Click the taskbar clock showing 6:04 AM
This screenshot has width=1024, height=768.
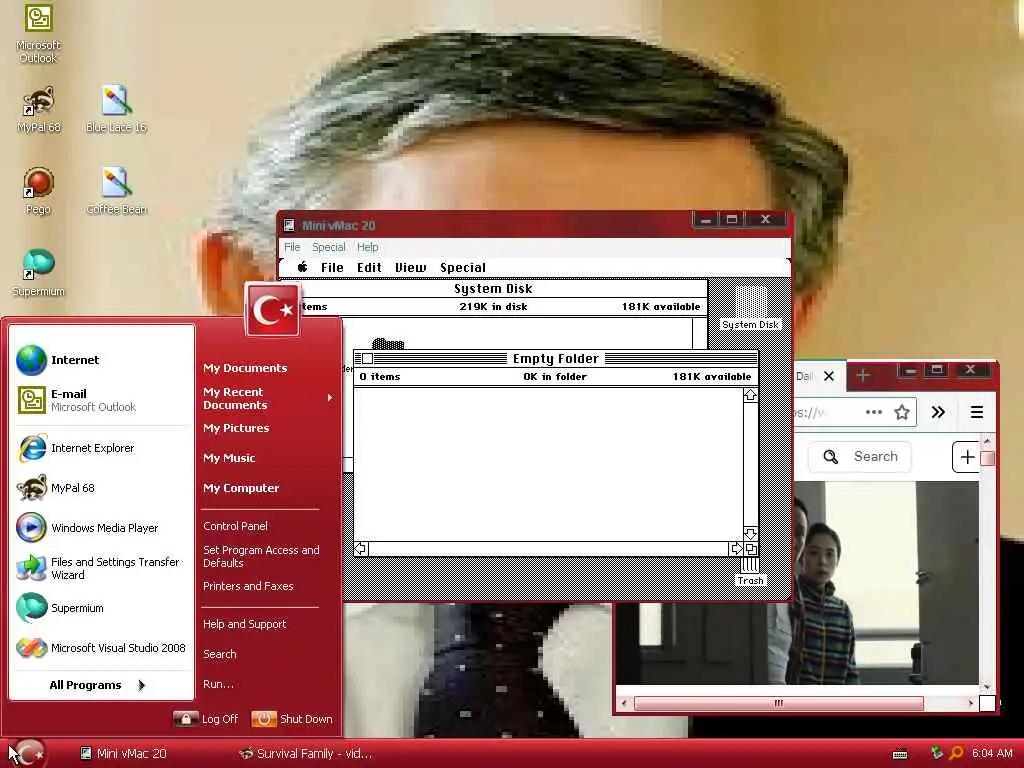(x=992, y=754)
